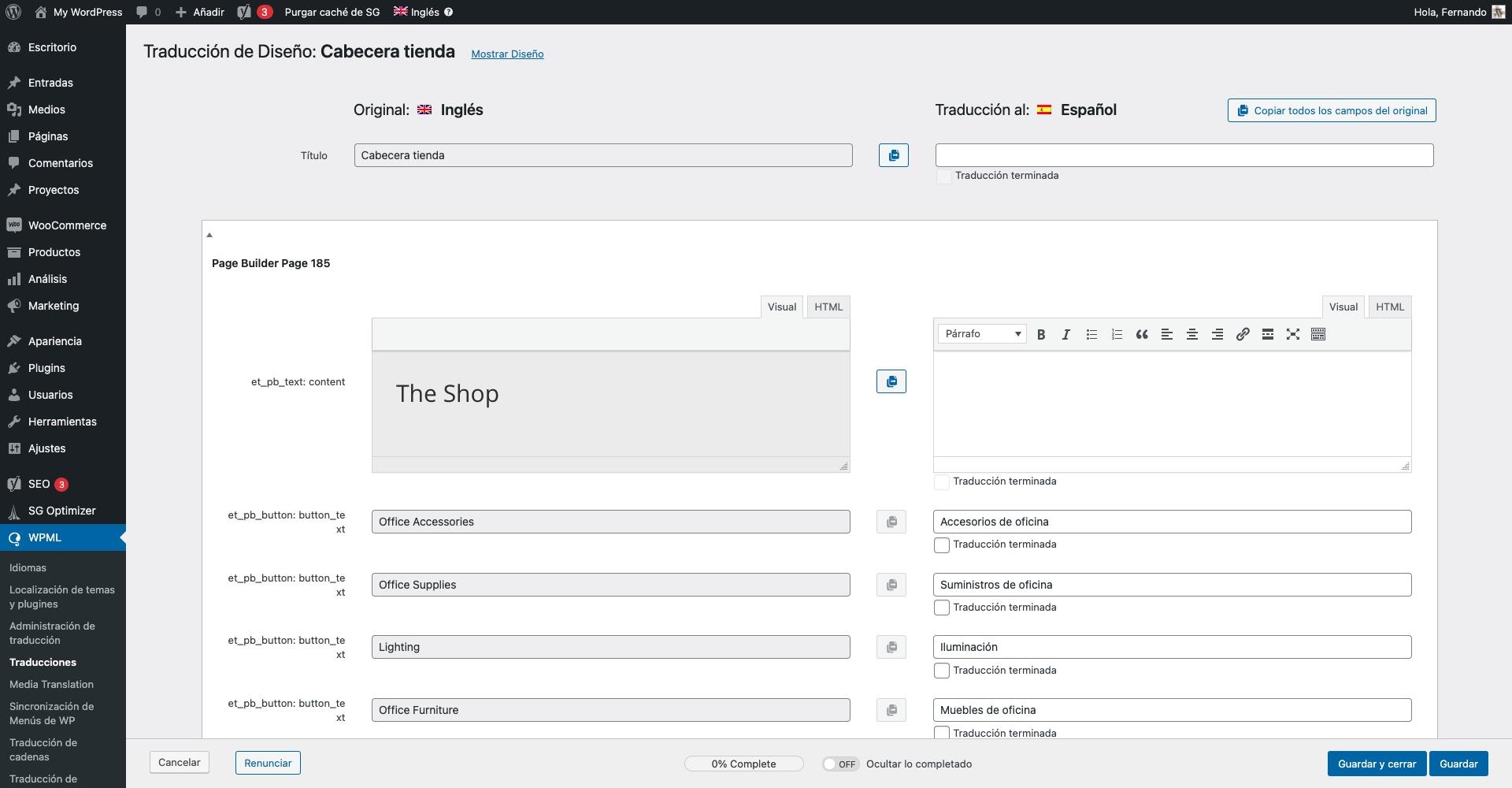1512x788 pixels.
Task: Insert a blockquote in translation editor
Action: click(x=1142, y=334)
